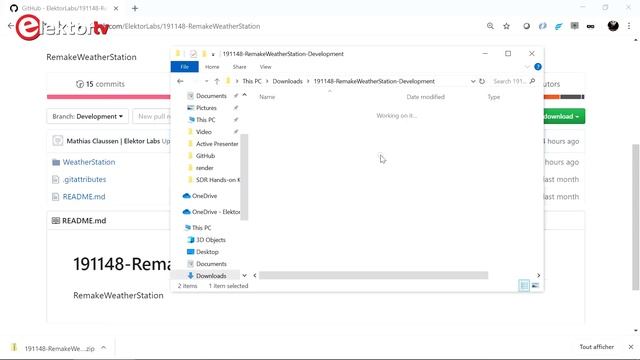Open Chrome profile avatar
The width and height of the screenshot is (640, 360).
click(613, 26)
